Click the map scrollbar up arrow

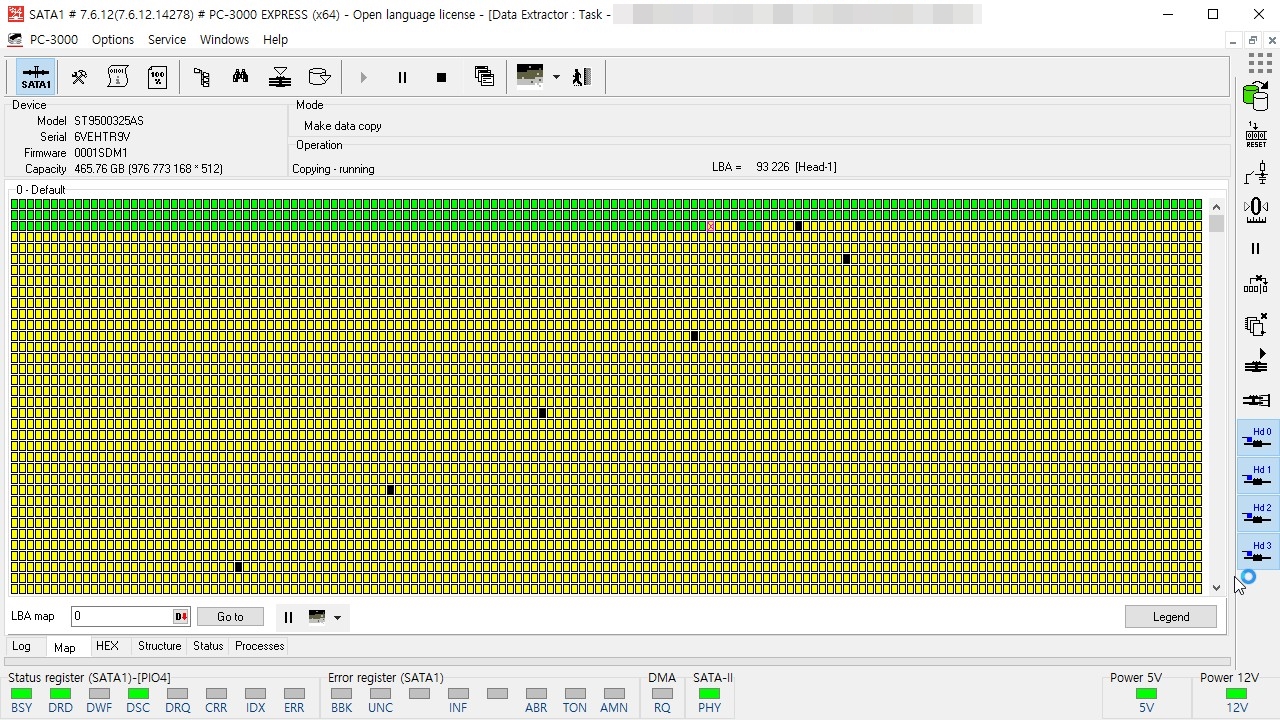(1216, 207)
